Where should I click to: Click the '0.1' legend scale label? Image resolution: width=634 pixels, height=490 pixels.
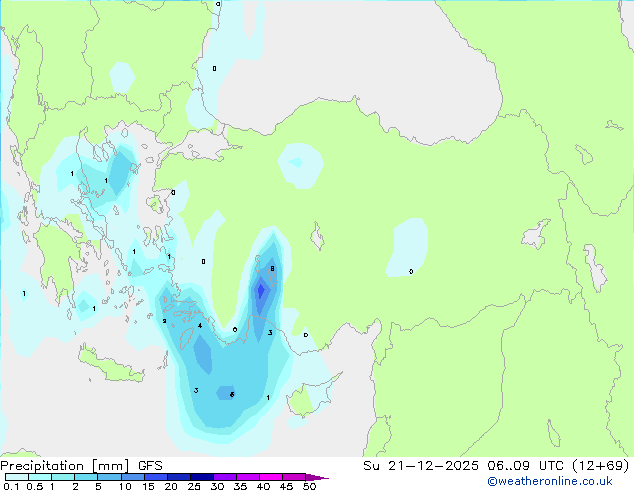point(11,486)
